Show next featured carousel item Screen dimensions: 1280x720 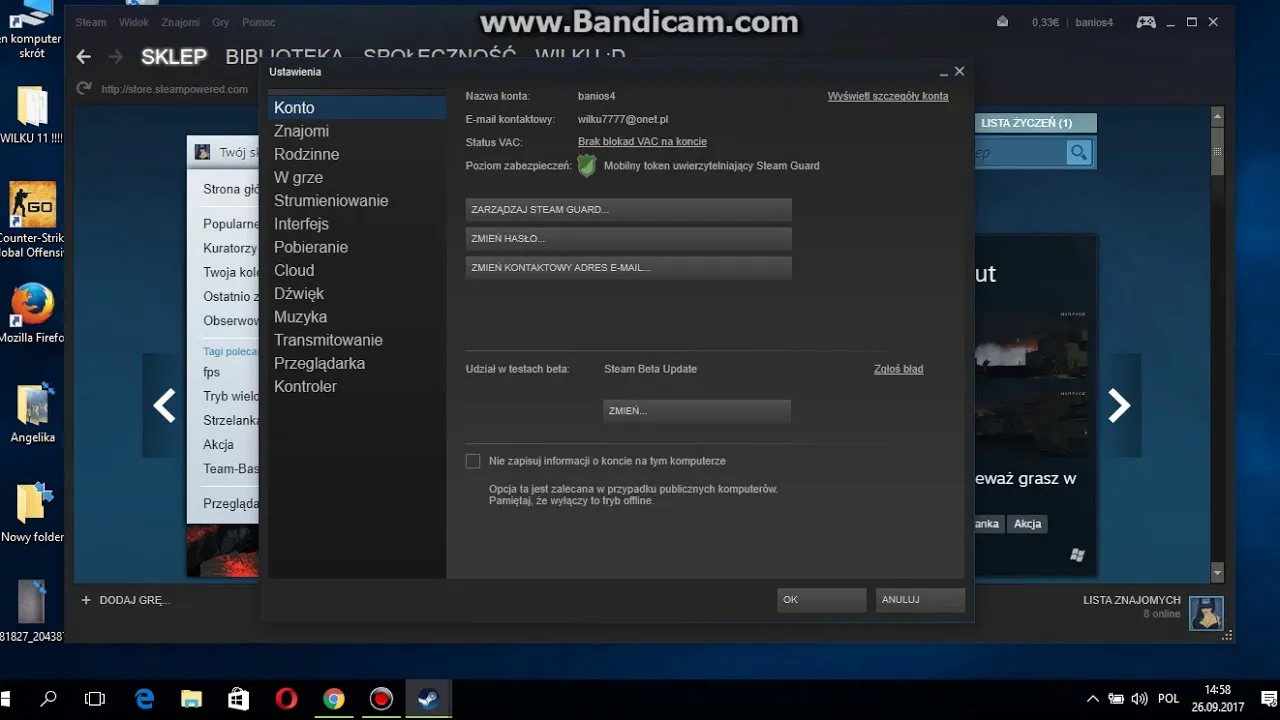(x=1119, y=405)
